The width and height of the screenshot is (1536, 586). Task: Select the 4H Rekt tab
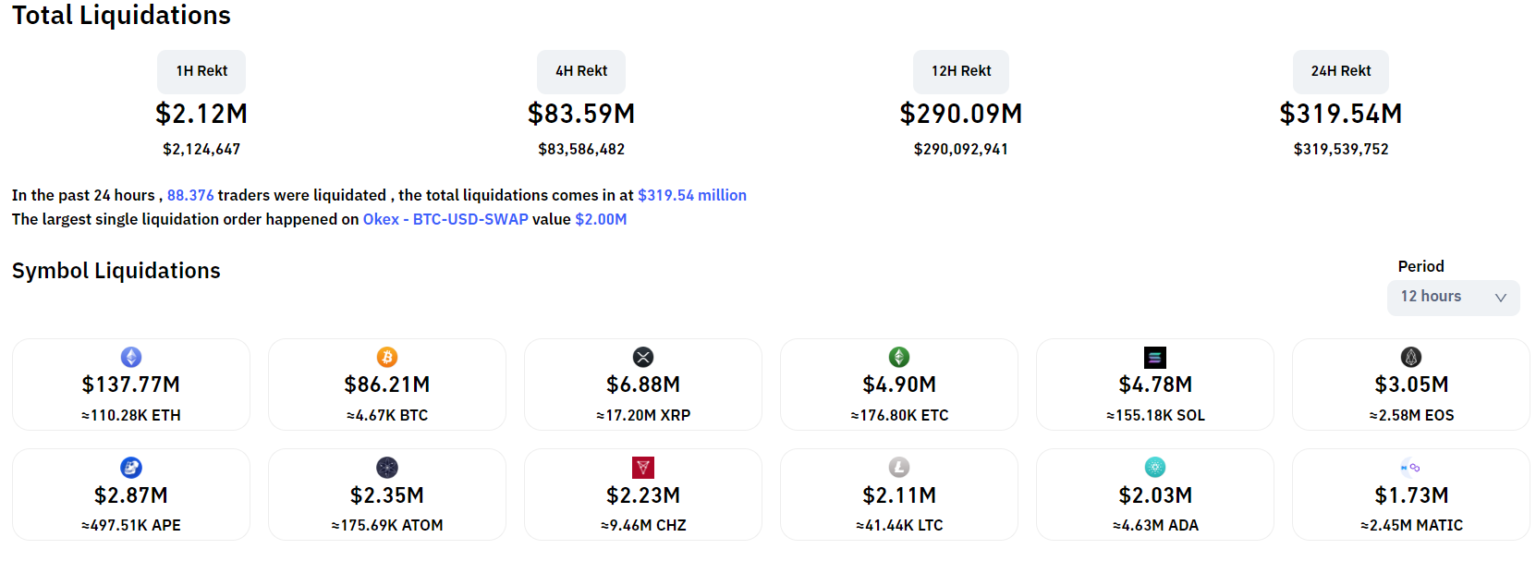(581, 71)
